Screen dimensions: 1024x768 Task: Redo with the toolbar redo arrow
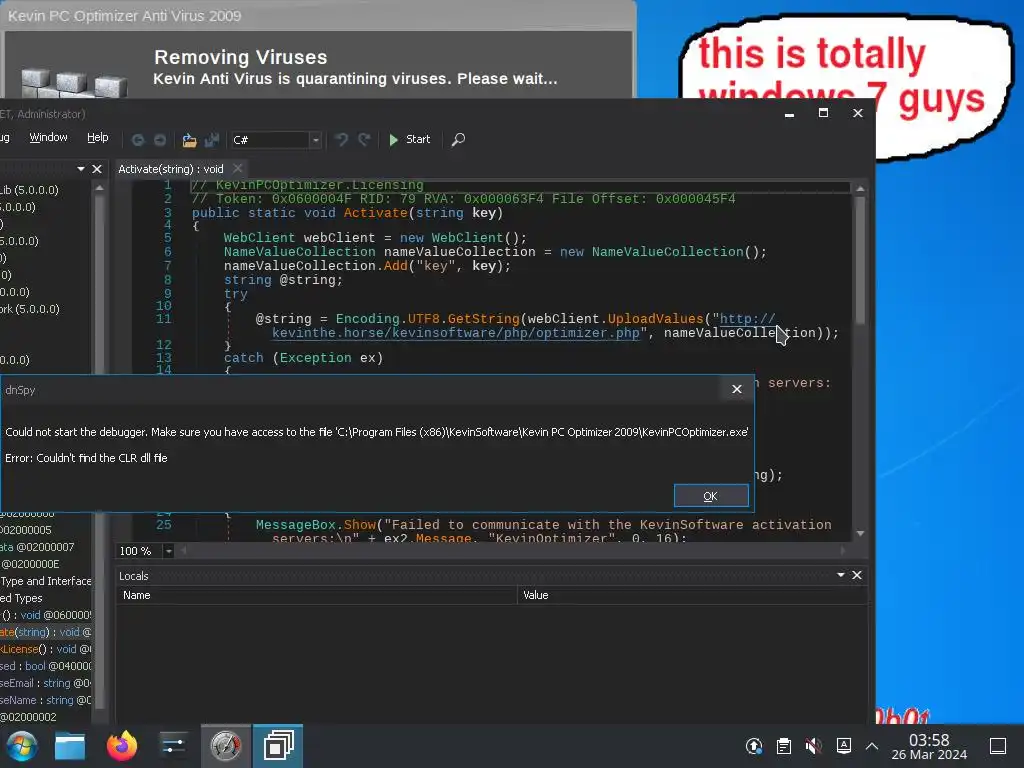364,139
